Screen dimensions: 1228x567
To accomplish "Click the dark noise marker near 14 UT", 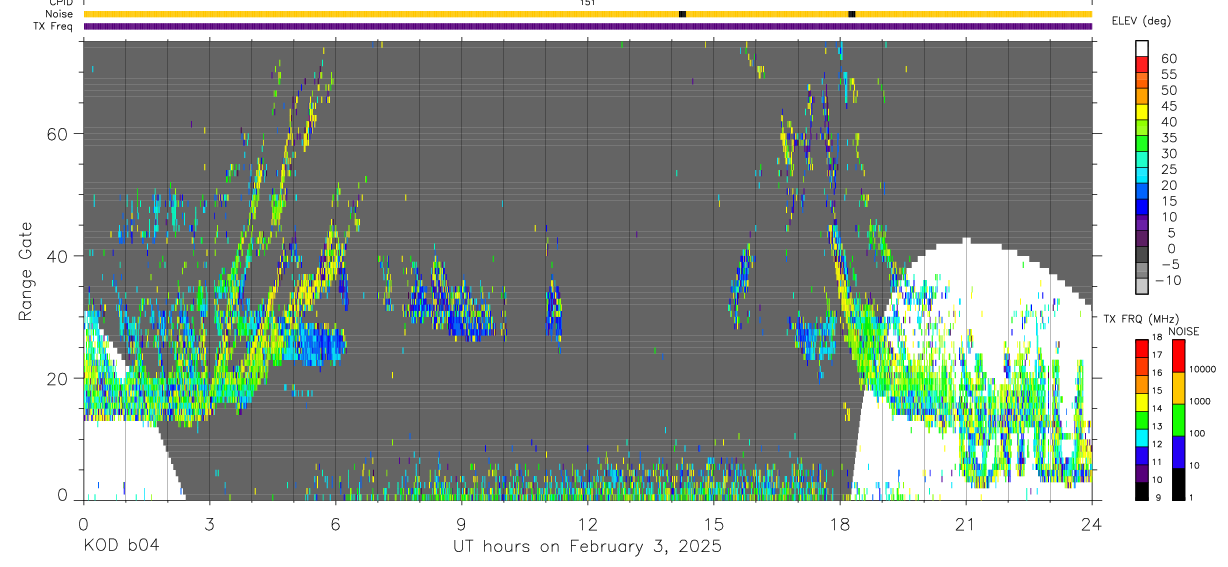I will pyautogui.click(x=682, y=14).
